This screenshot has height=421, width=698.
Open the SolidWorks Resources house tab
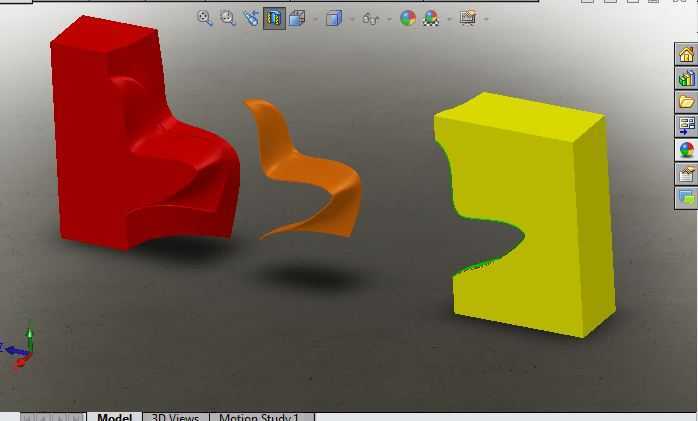pyautogui.click(x=686, y=54)
